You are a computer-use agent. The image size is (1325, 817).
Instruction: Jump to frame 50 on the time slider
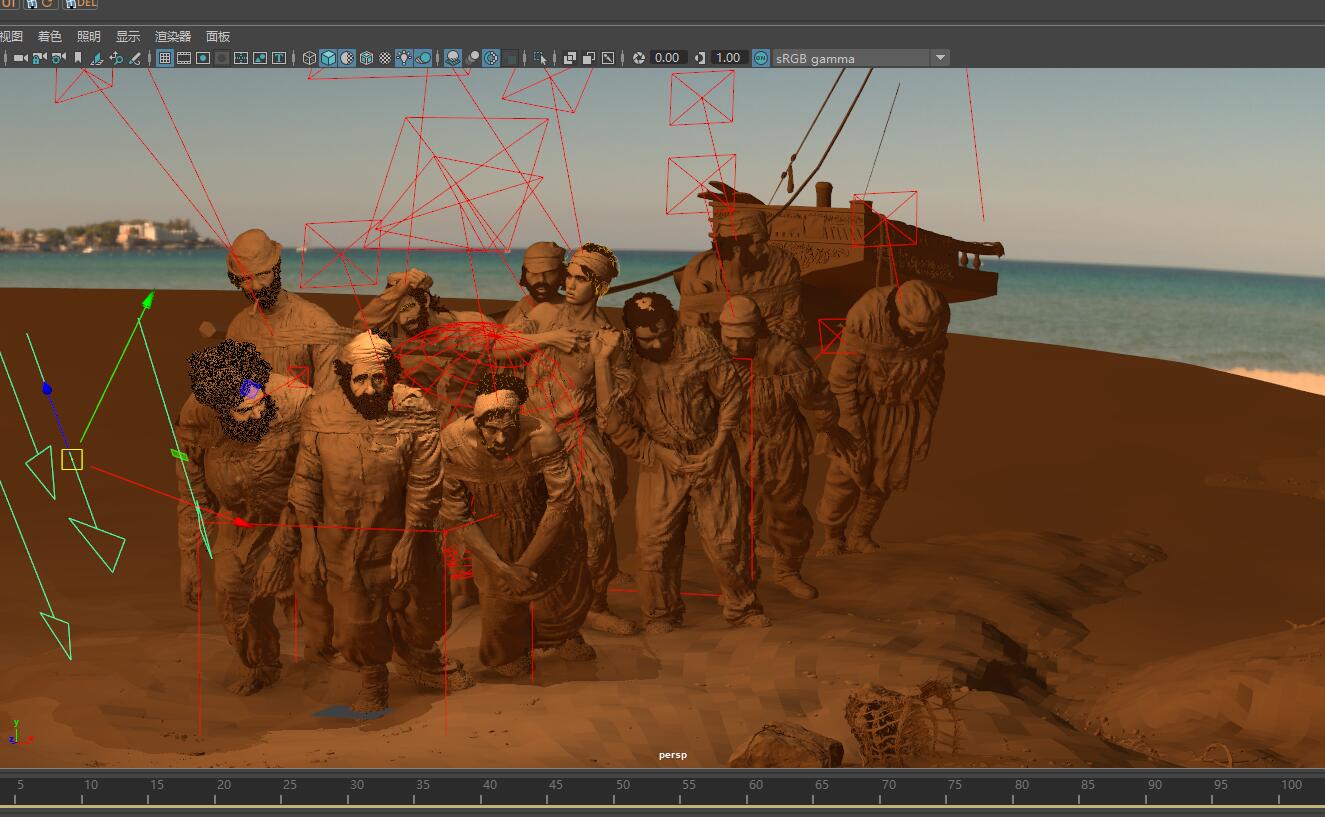coord(623,785)
